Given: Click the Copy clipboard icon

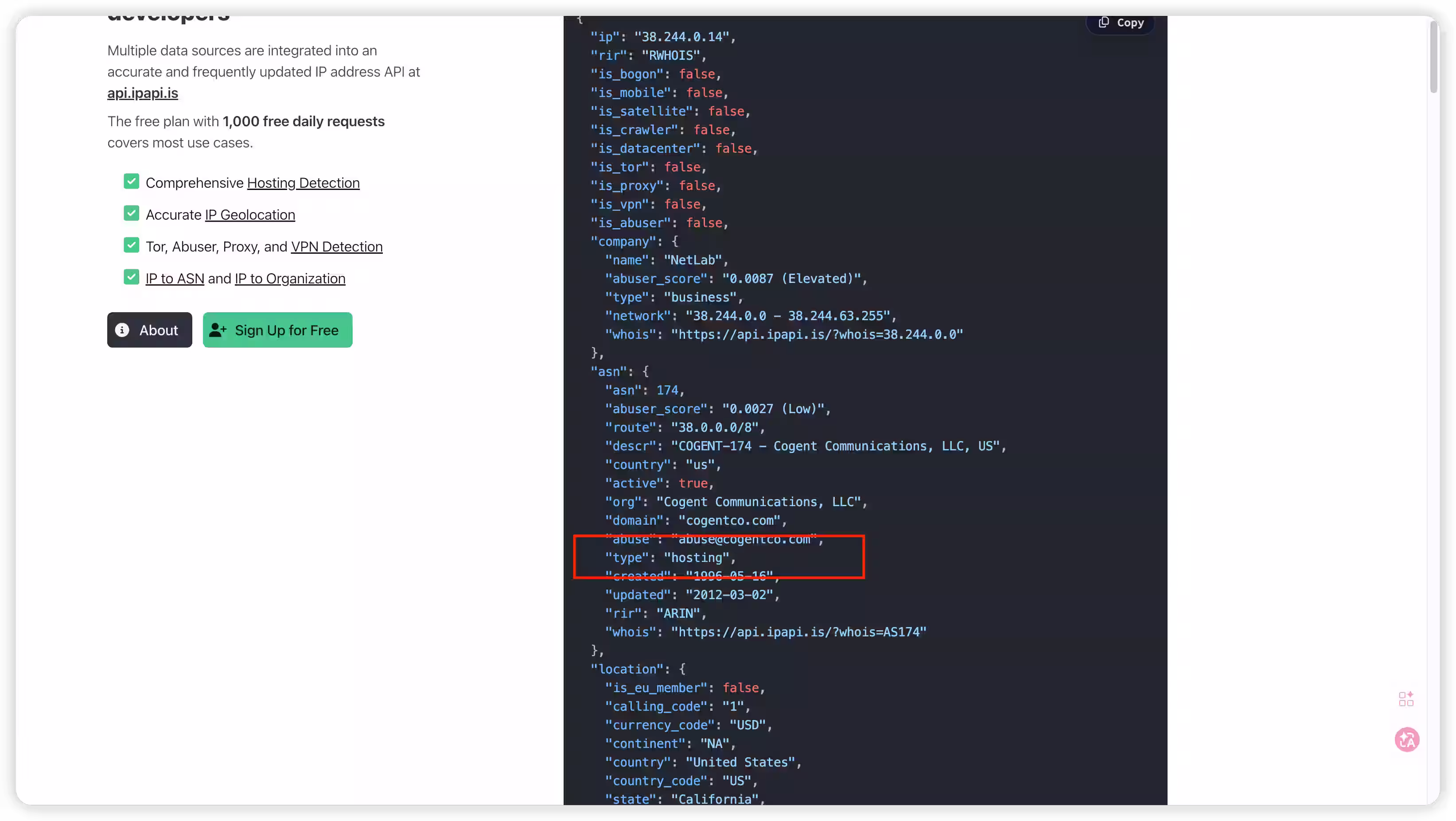Looking at the screenshot, I should click(x=1103, y=22).
